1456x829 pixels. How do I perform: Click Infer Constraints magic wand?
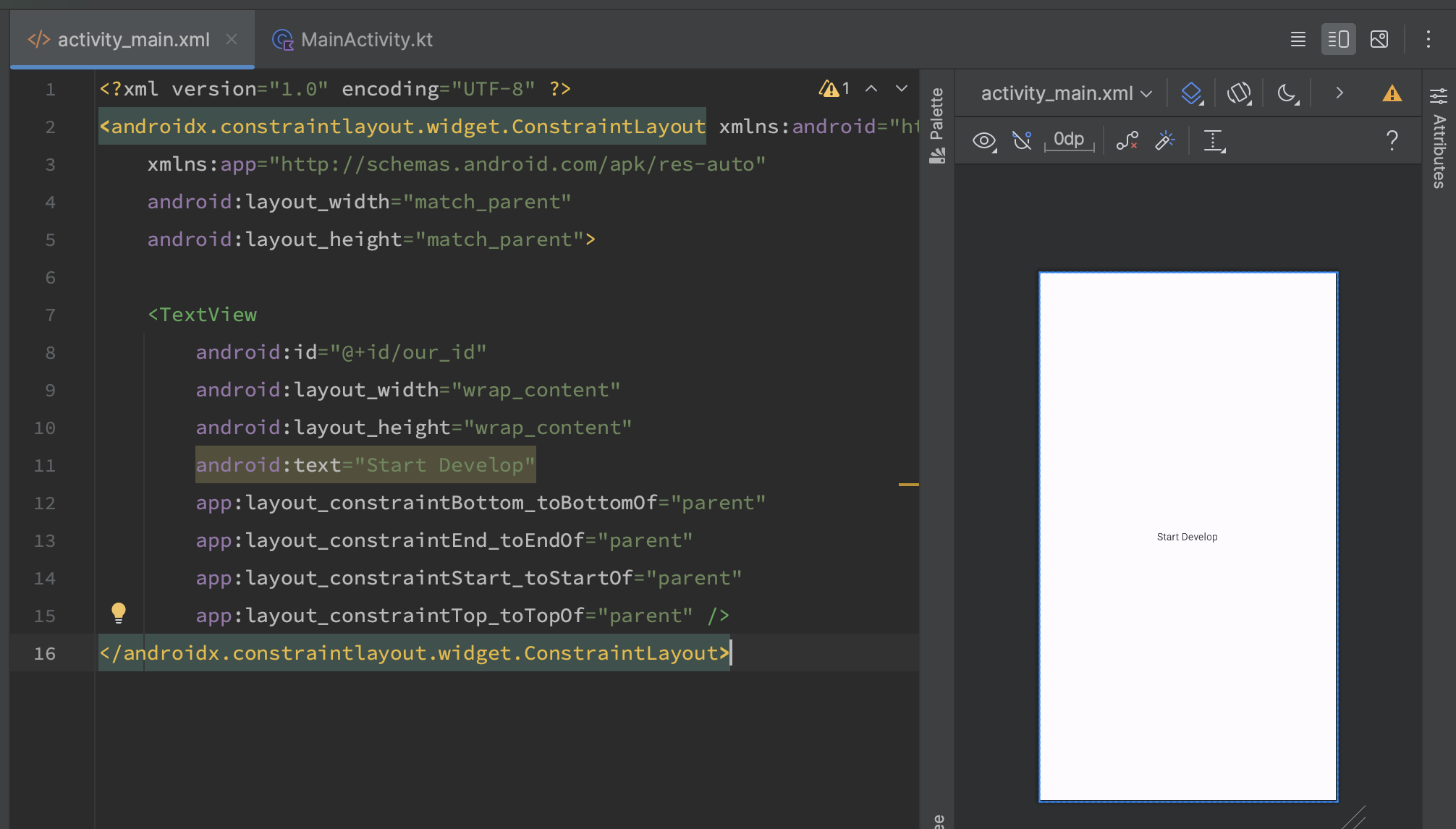pos(1165,140)
